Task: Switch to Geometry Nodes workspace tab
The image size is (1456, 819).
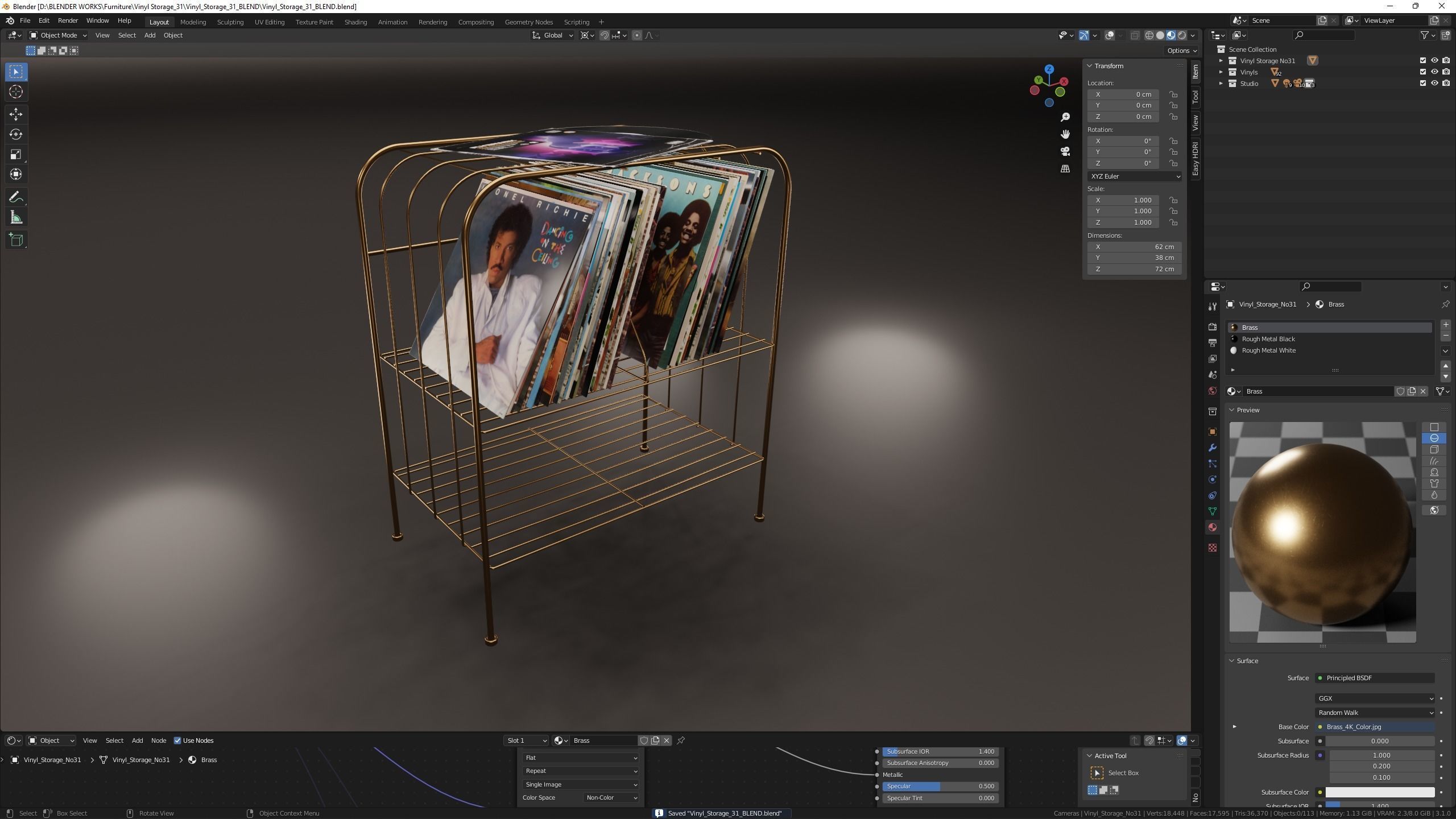Action: [x=528, y=22]
